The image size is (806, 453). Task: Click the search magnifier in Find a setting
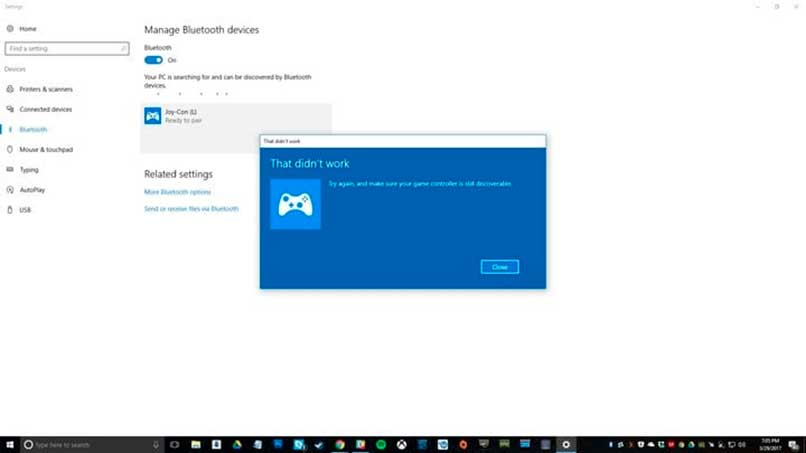(x=123, y=48)
